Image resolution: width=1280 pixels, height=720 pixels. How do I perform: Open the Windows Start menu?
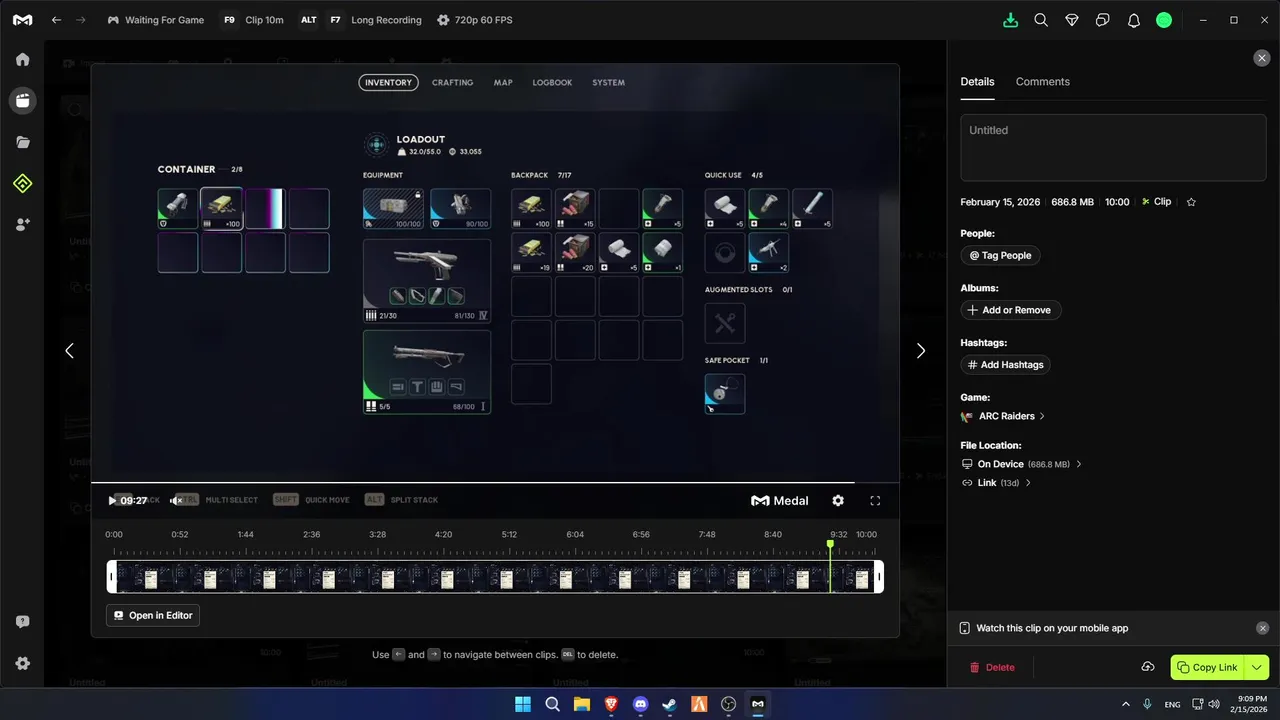click(x=523, y=704)
